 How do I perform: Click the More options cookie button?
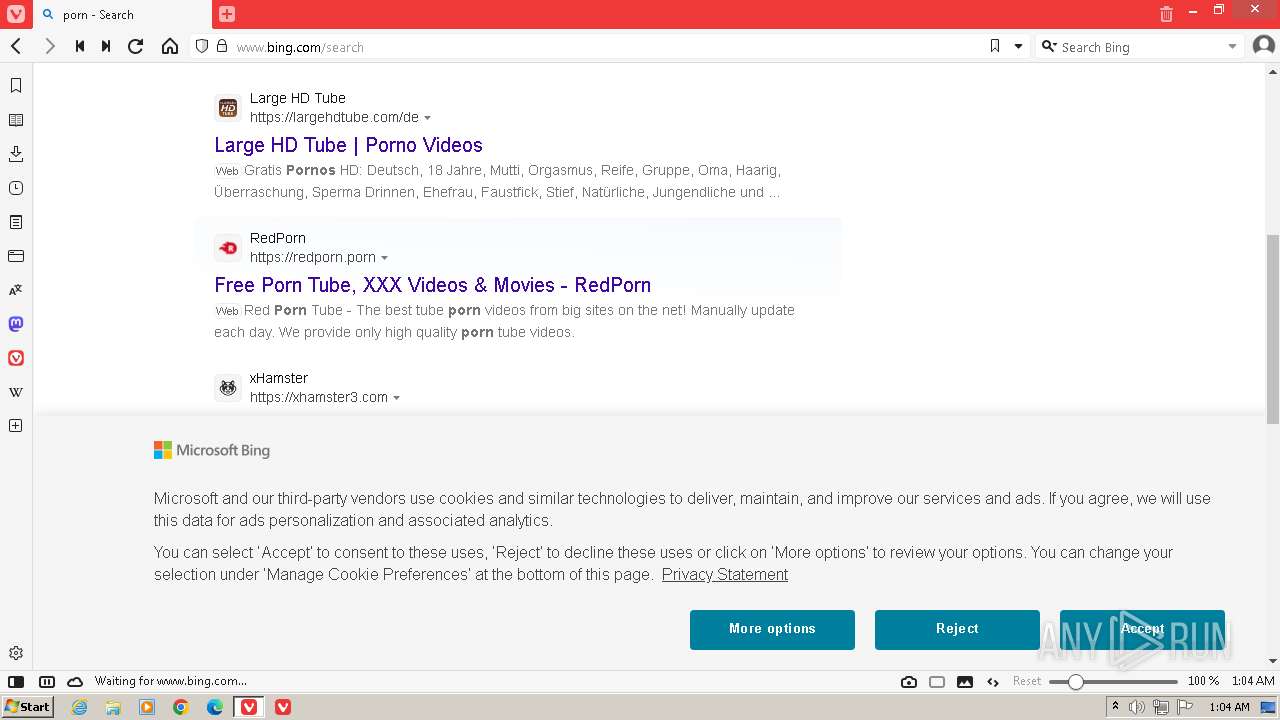[772, 629]
